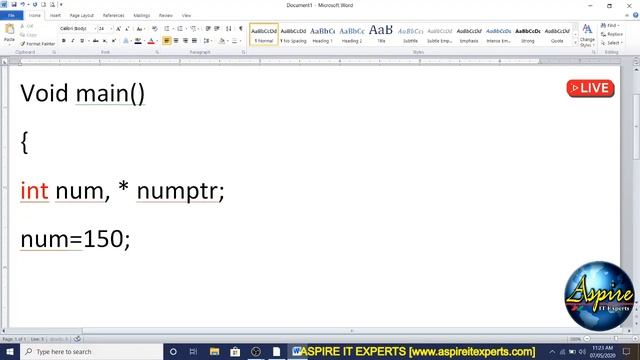Switch to the Review tab

tap(166, 16)
